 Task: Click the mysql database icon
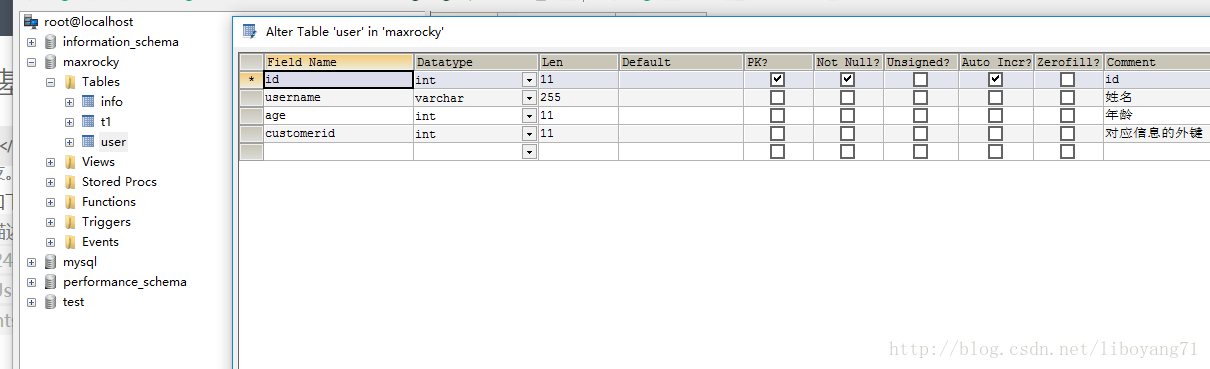51,261
